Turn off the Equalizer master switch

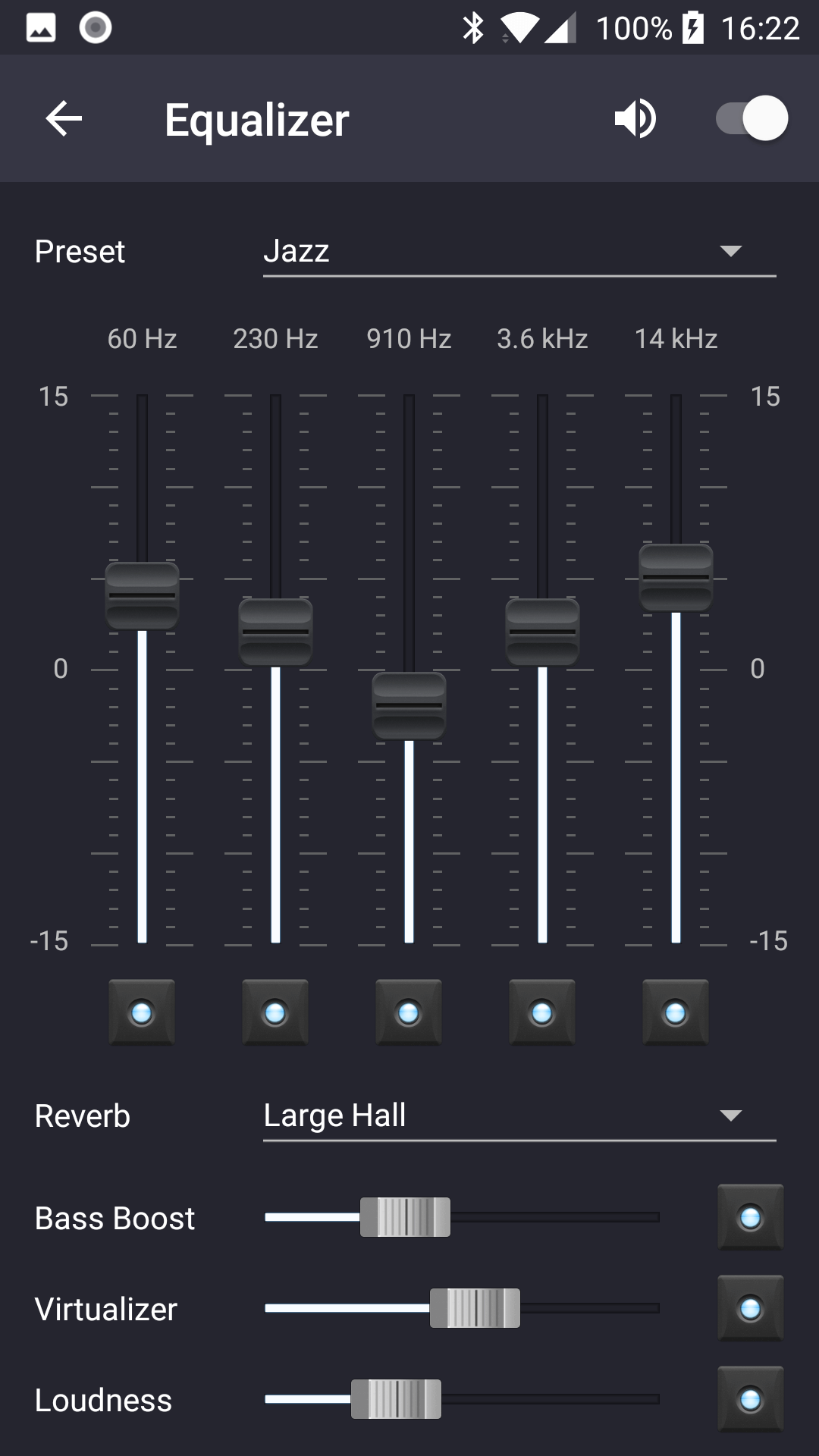coord(752,119)
